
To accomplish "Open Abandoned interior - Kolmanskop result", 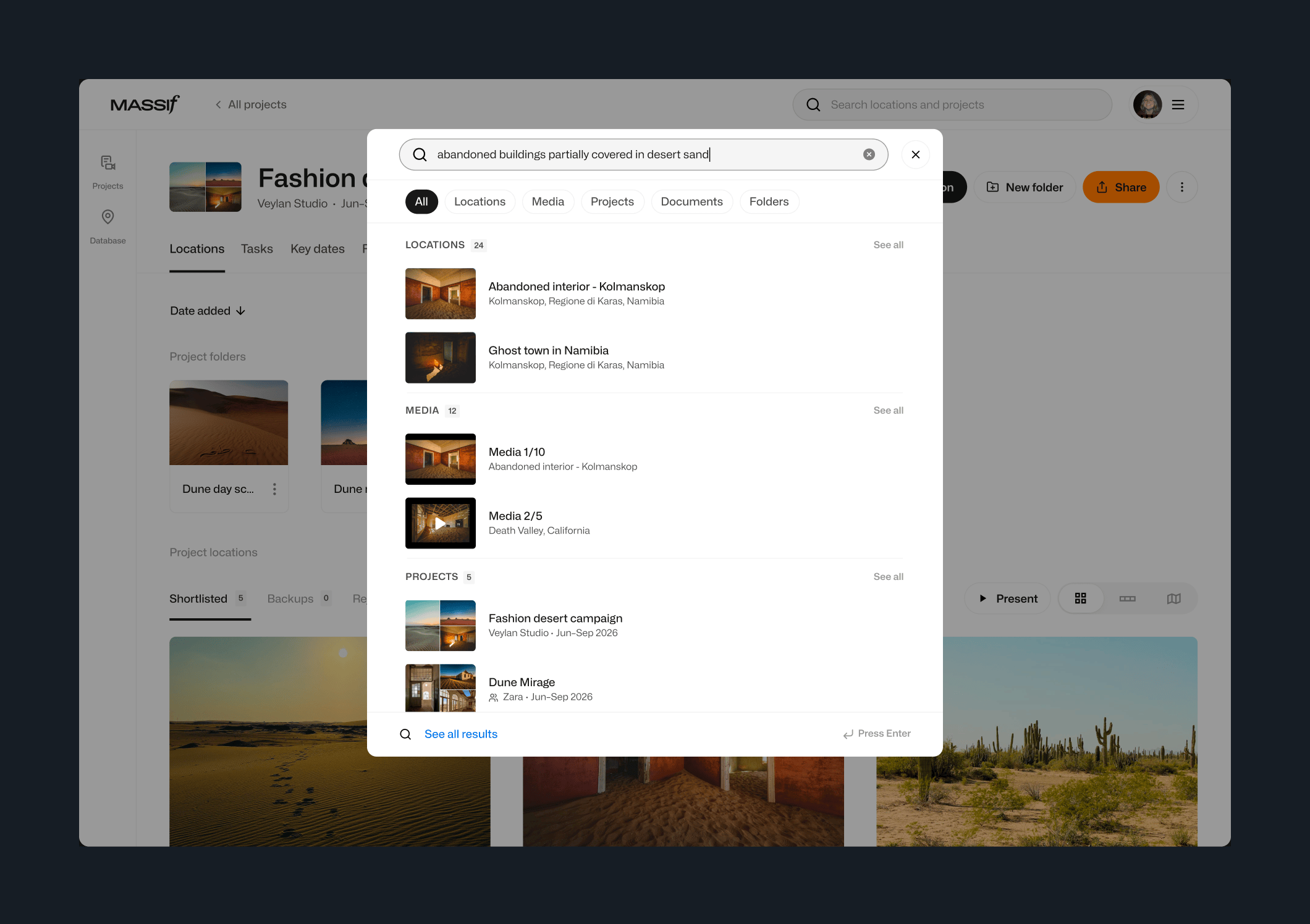I will (654, 293).
